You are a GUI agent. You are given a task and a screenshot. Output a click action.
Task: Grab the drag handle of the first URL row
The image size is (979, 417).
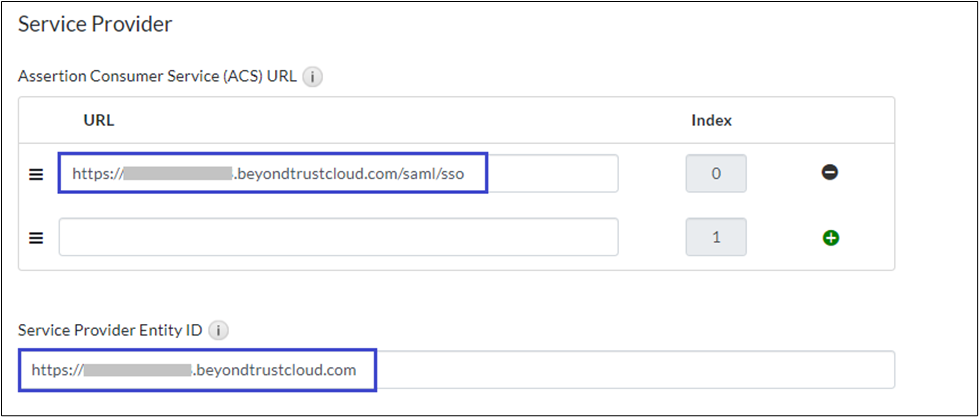[x=35, y=174]
